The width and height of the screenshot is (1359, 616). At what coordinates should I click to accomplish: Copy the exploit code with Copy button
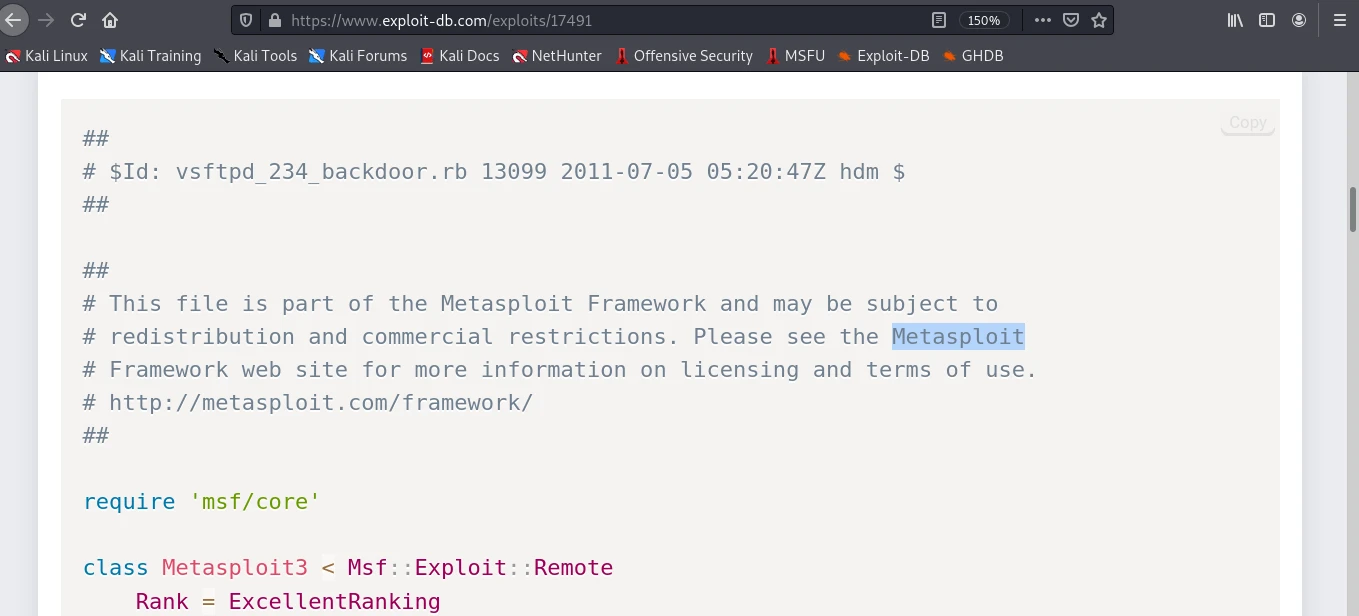(x=1247, y=122)
